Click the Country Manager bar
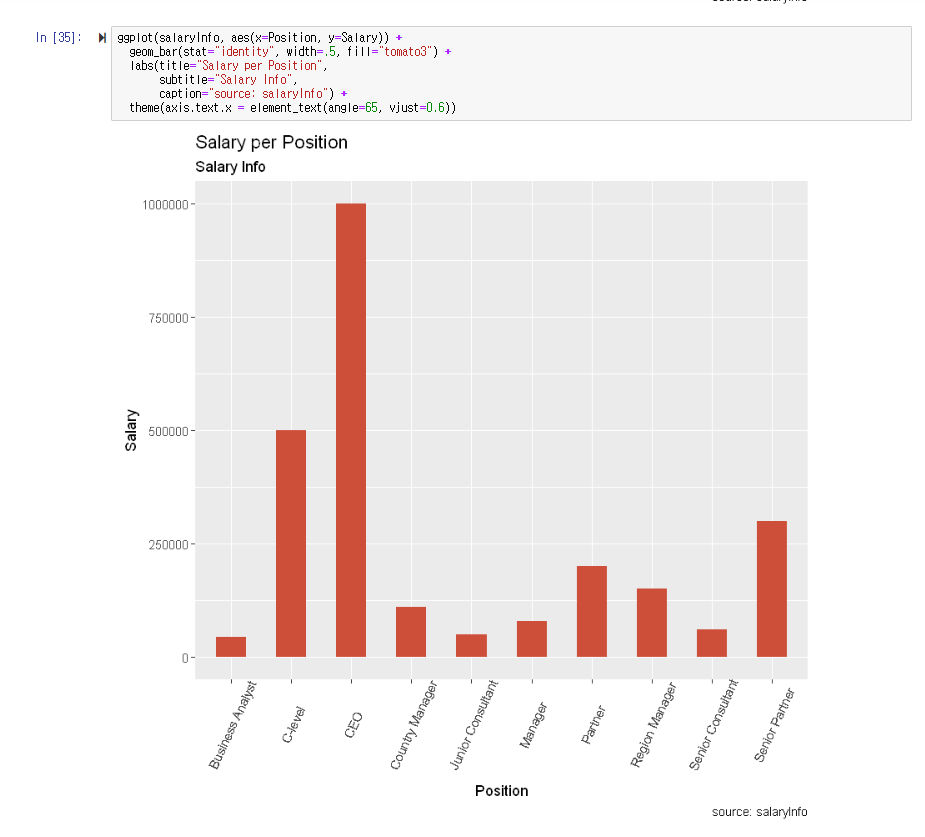925x837 pixels. point(411,632)
